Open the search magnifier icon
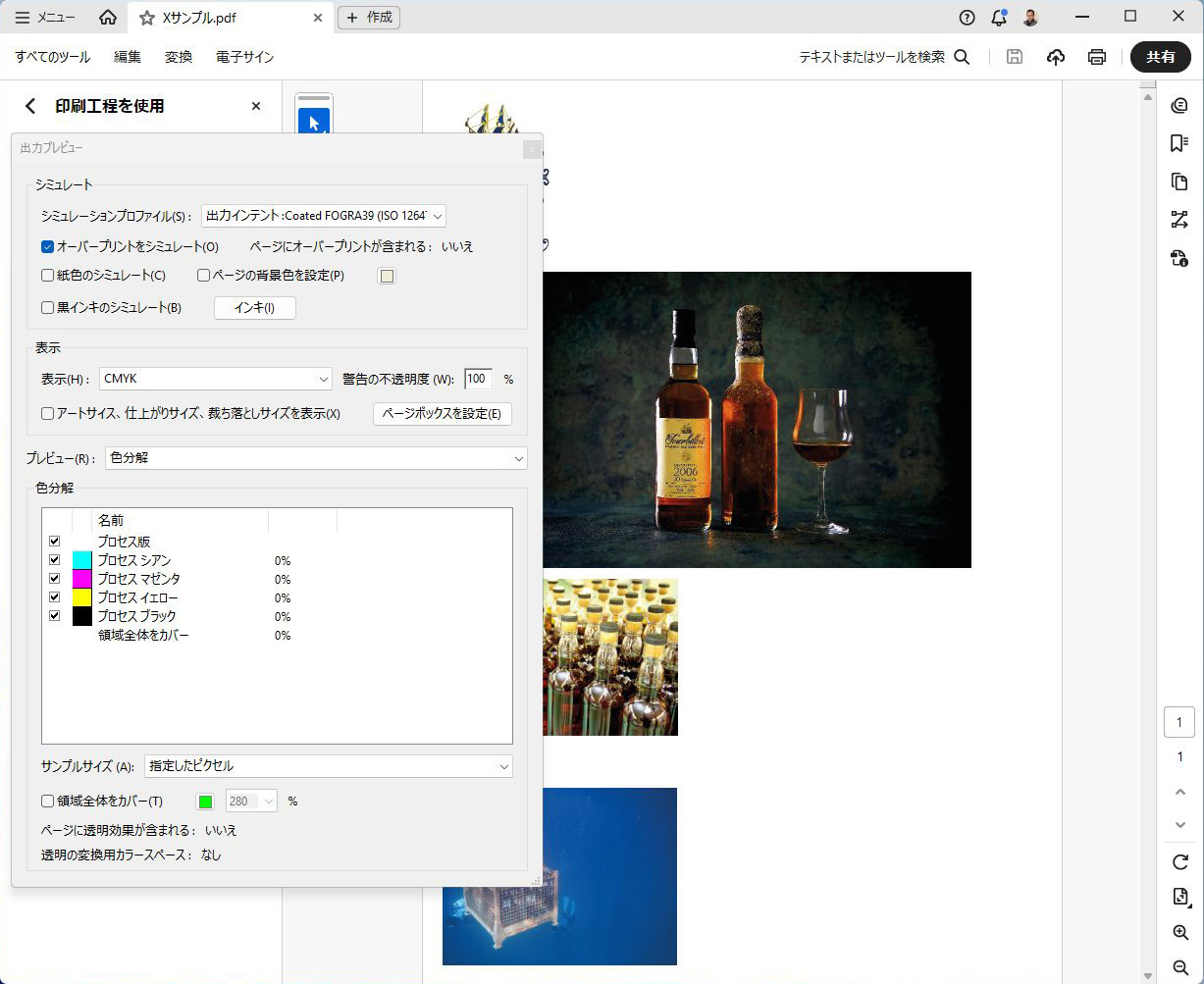 click(962, 57)
